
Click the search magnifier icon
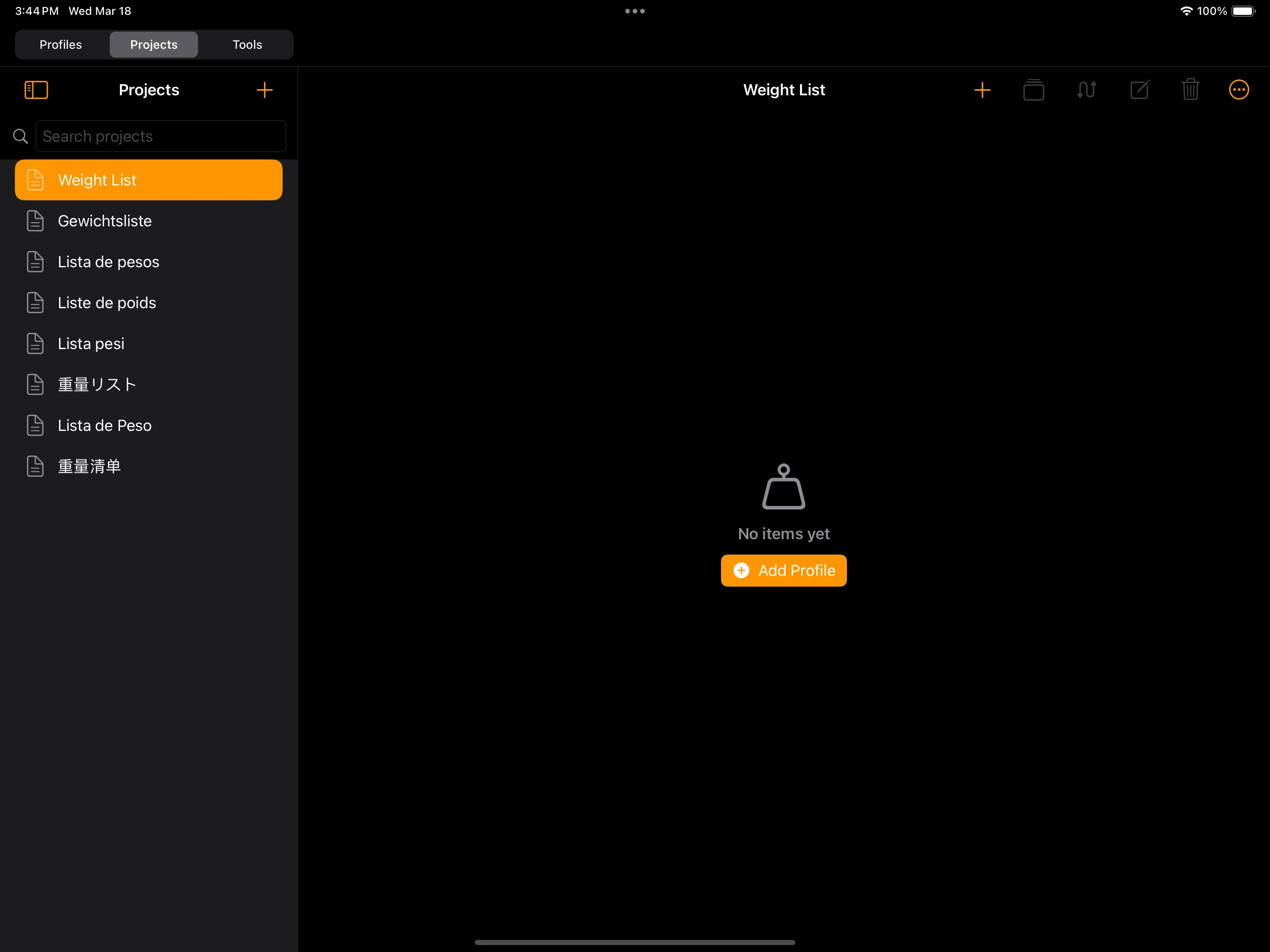point(20,136)
